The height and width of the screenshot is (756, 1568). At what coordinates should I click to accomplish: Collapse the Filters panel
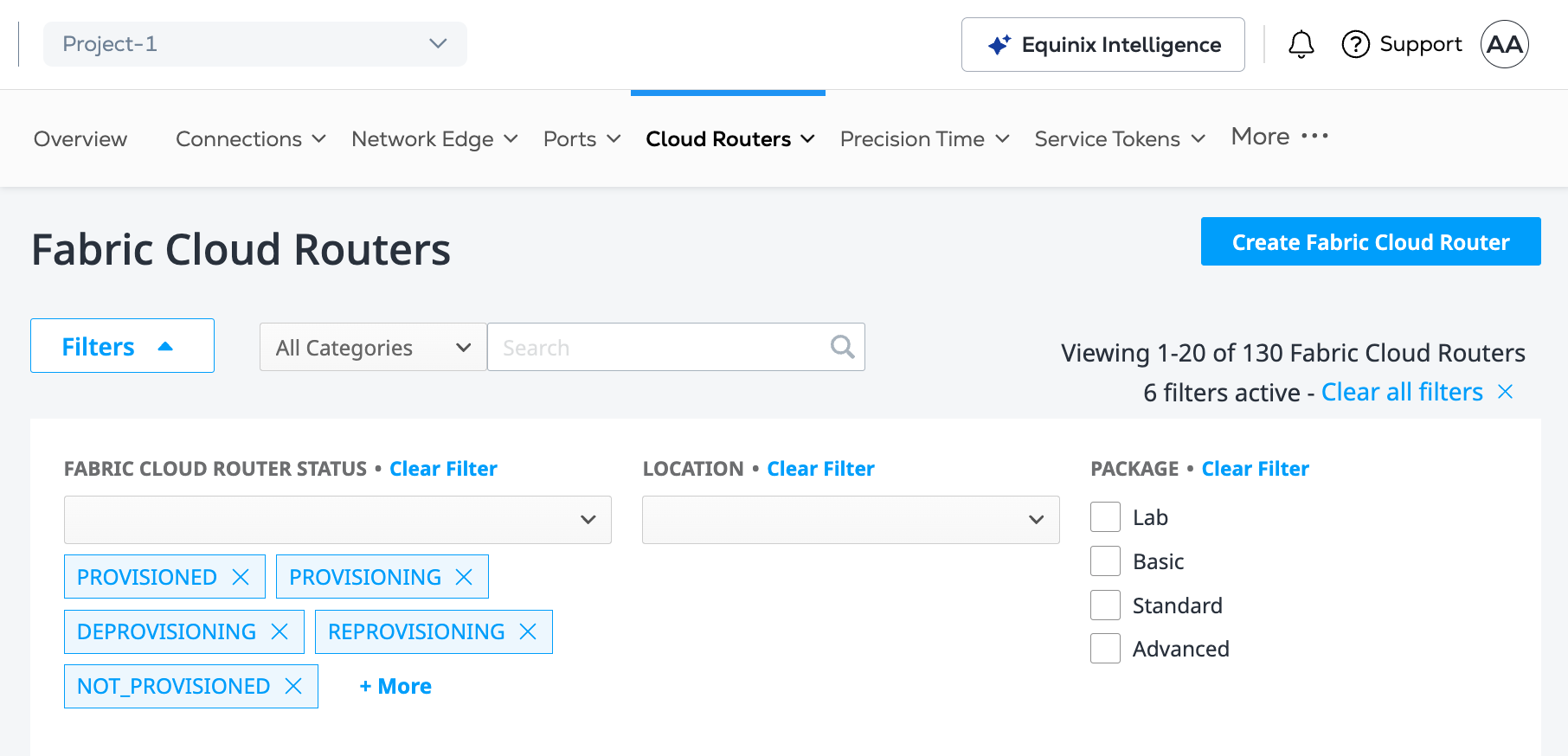pyautogui.click(x=122, y=346)
